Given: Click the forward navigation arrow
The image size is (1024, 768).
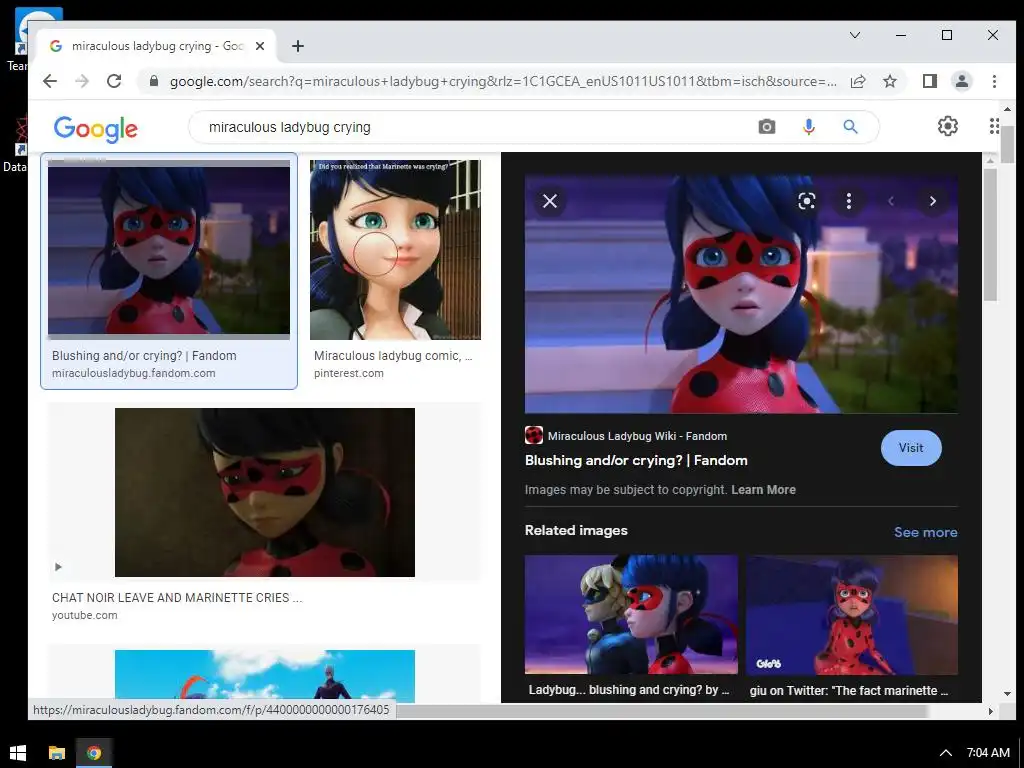Looking at the screenshot, I should (x=82, y=81).
